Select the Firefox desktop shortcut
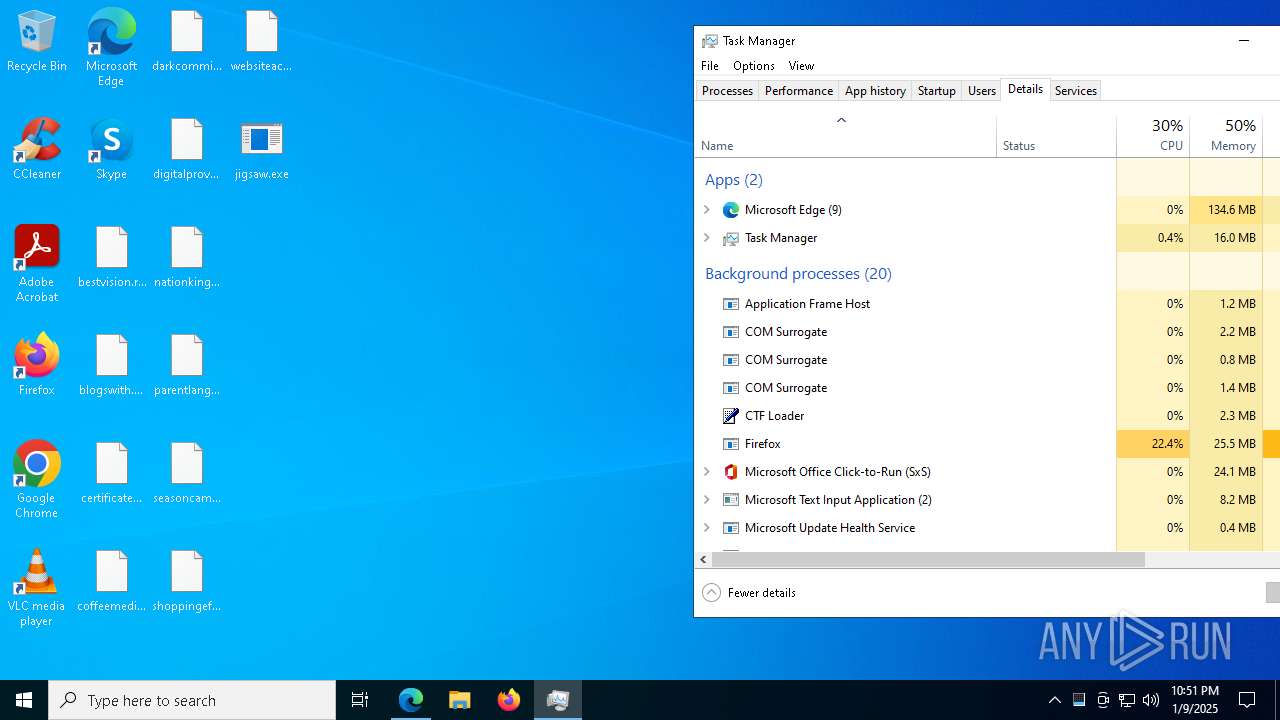 (x=37, y=365)
